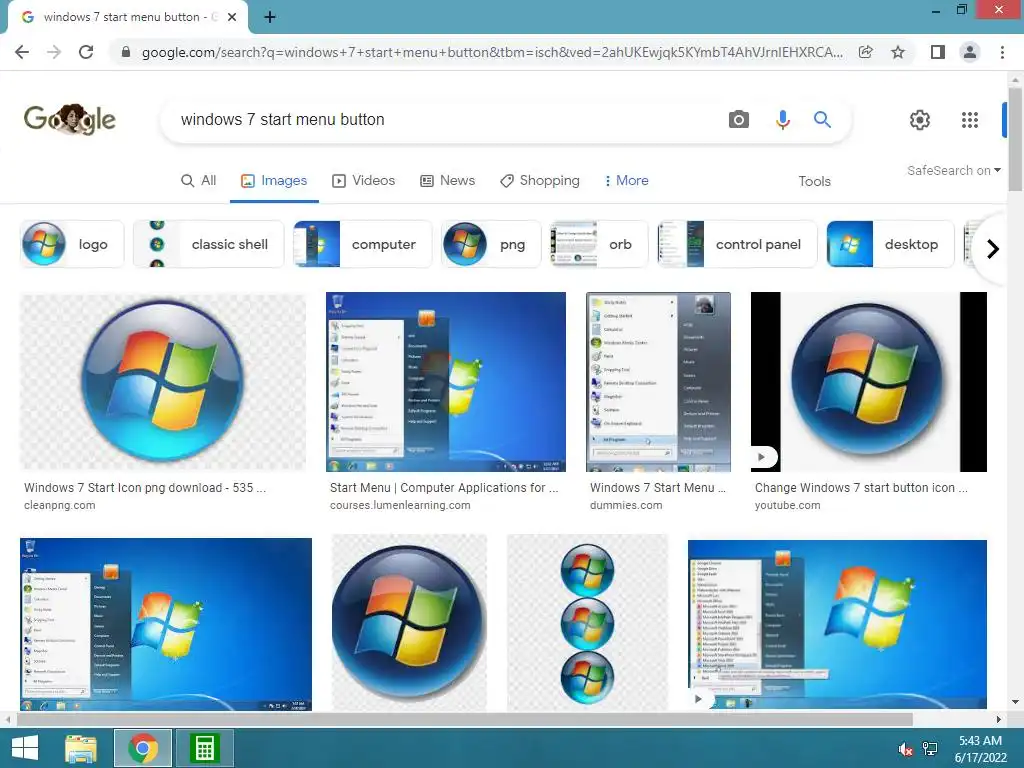Open the dummies.com Start Menu thumbnail
Screen dimensions: 1024x768
[658, 382]
